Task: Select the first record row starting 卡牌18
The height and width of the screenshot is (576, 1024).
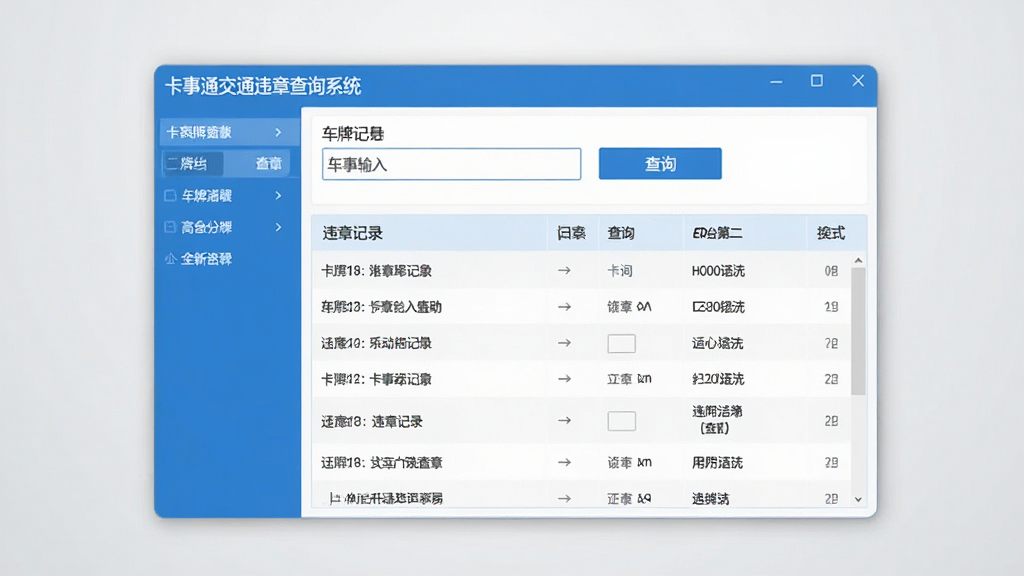Action: coord(581,270)
